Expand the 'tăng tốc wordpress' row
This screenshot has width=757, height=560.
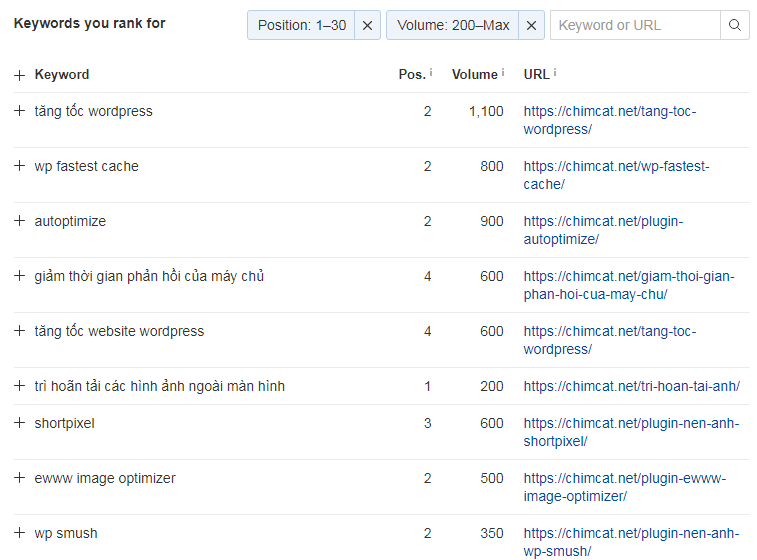19,111
